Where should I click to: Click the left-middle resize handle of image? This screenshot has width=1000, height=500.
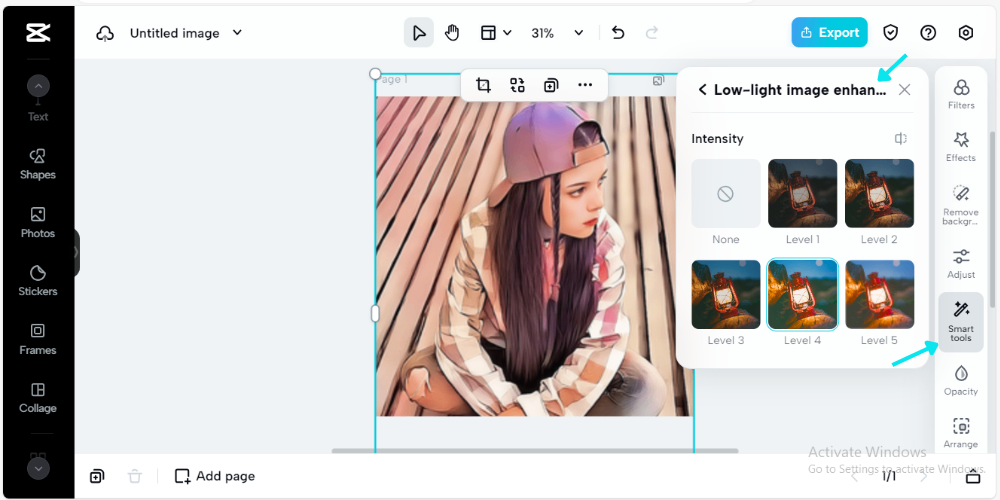tap(375, 313)
